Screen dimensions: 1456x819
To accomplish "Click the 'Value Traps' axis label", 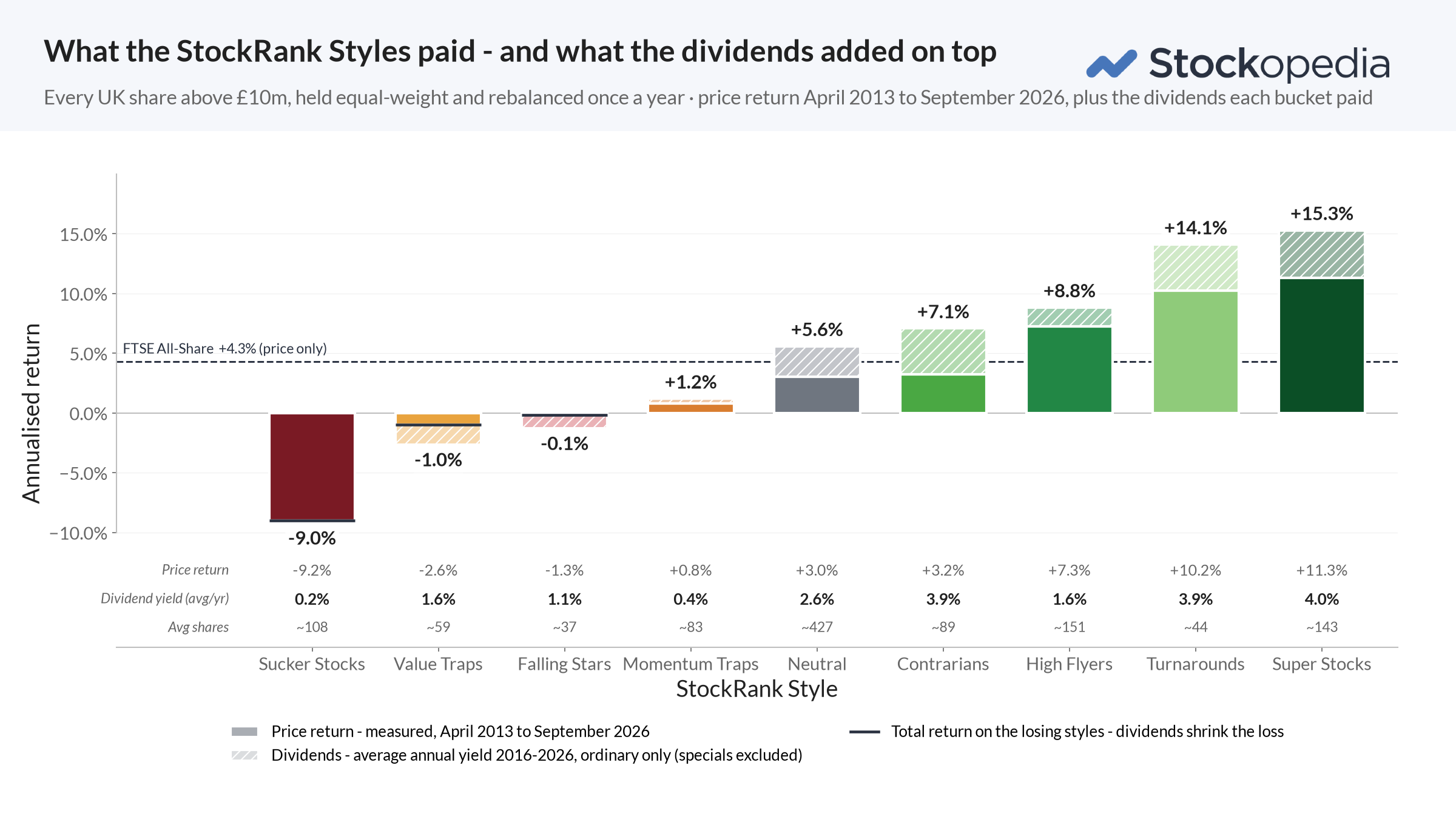I will click(439, 664).
